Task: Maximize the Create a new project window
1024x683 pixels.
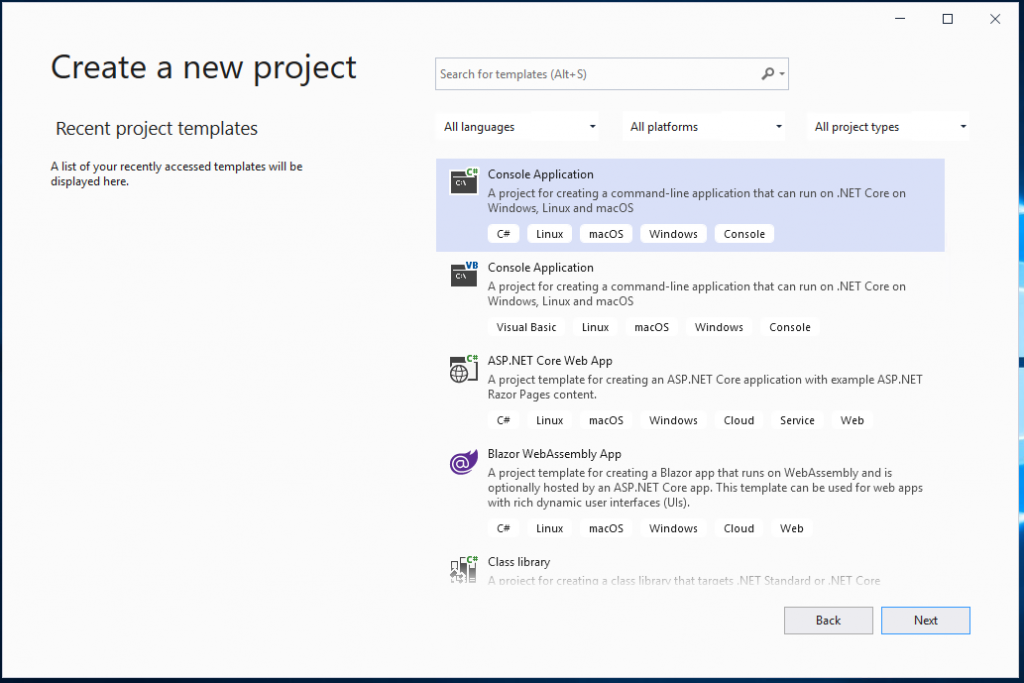Action: click(x=948, y=19)
